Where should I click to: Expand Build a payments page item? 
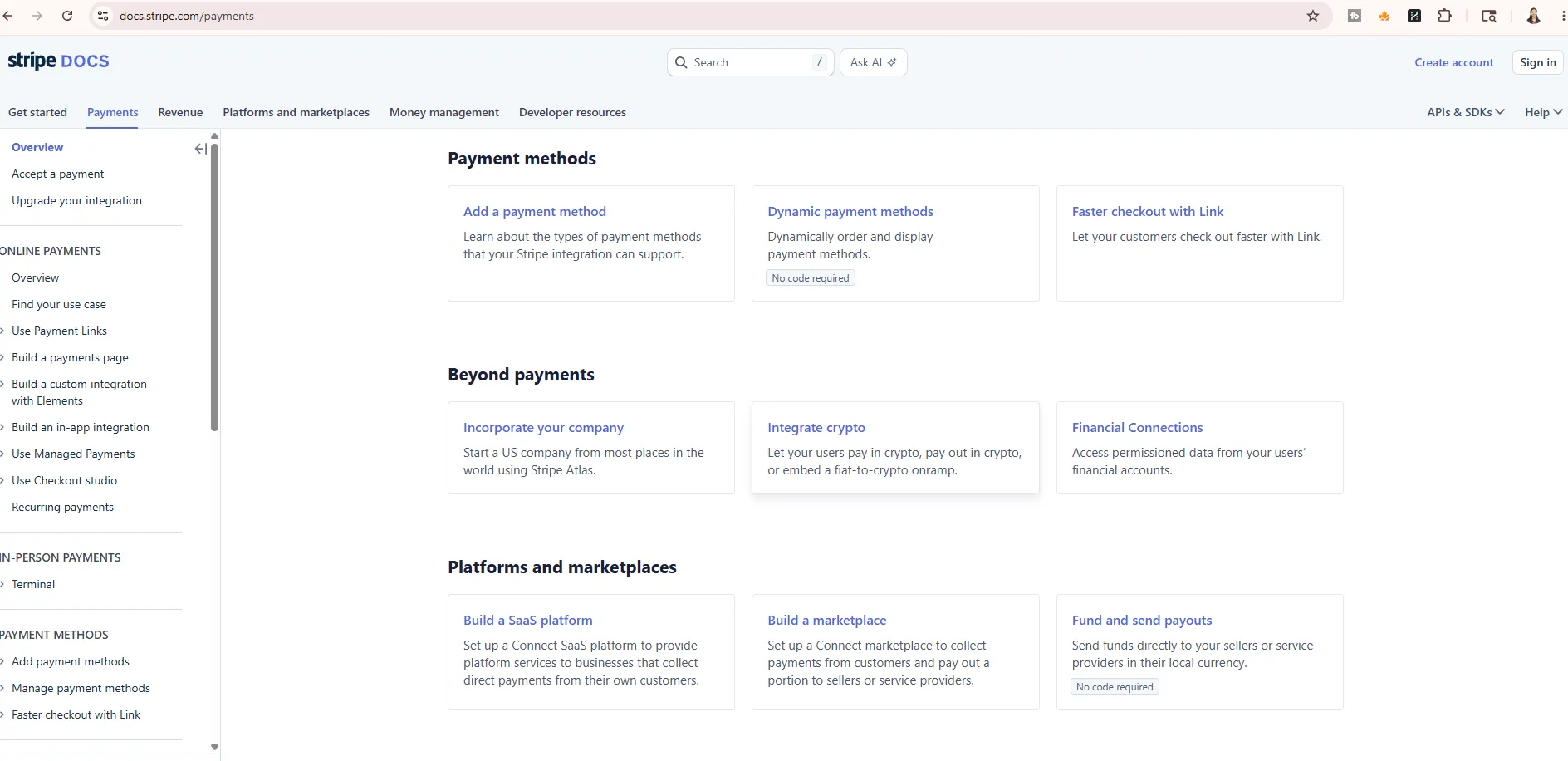coord(70,357)
